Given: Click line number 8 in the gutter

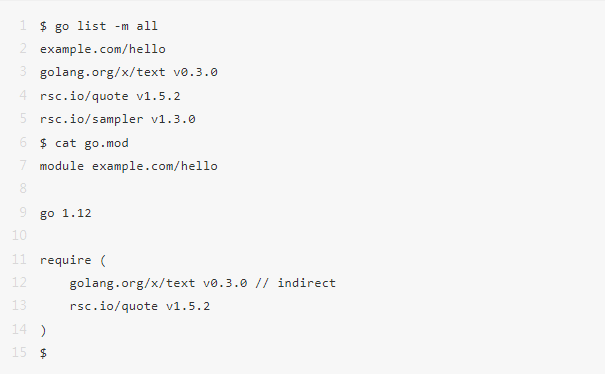Looking at the screenshot, I should (x=23, y=188).
